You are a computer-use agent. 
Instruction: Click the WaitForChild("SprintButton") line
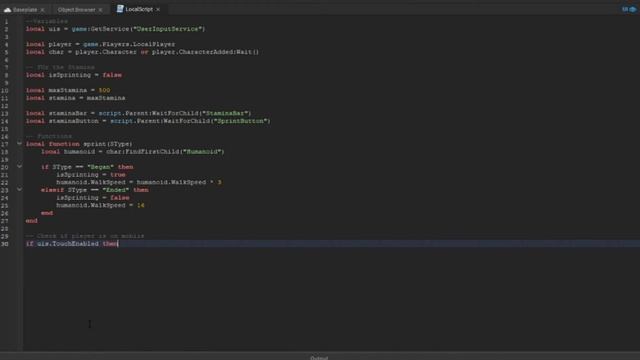click(x=148, y=121)
